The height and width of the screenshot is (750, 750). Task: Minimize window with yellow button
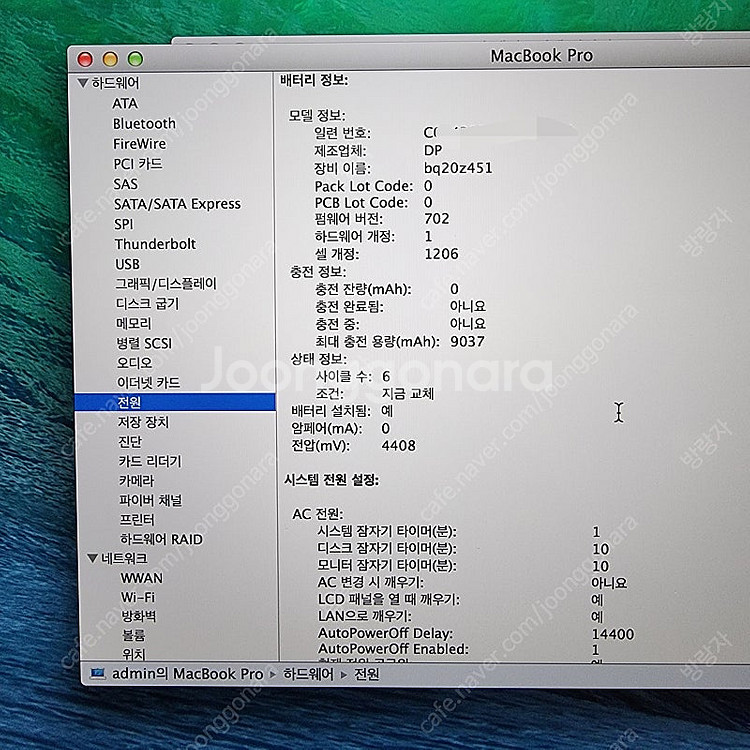pyautogui.click(x=110, y=59)
